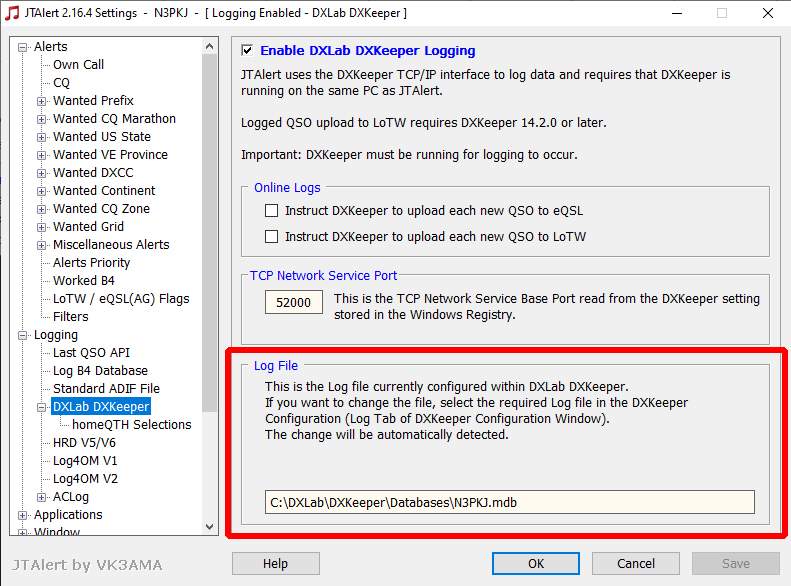The height and width of the screenshot is (586, 791).
Task: Enable upload each new QSO to eQSL
Action: (x=271, y=210)
